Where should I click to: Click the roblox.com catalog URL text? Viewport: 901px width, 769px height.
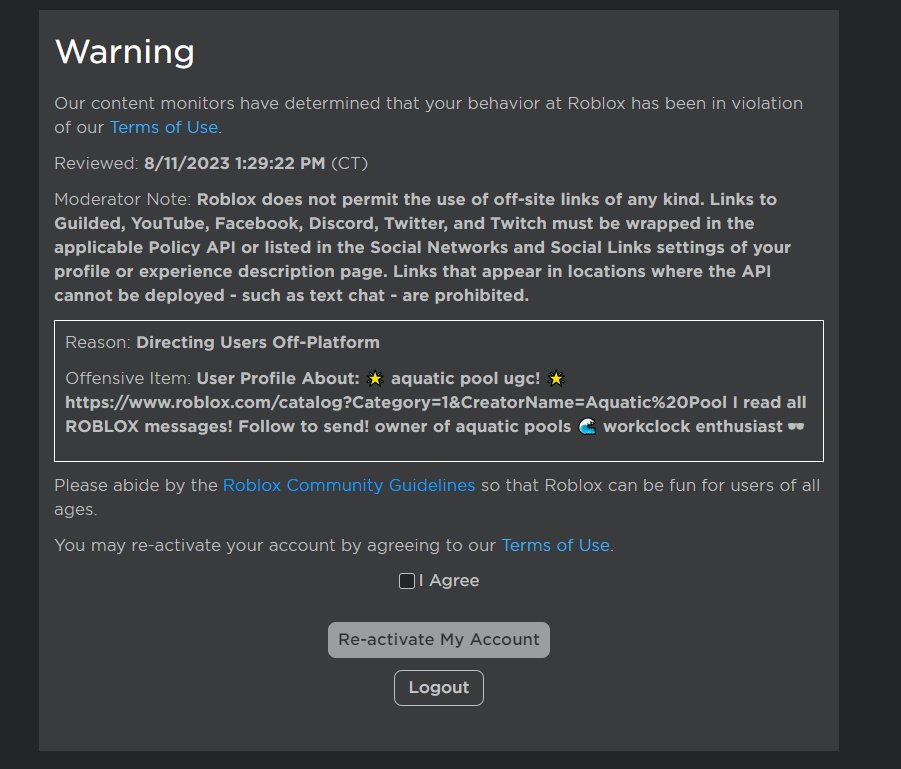coord(396,402)
